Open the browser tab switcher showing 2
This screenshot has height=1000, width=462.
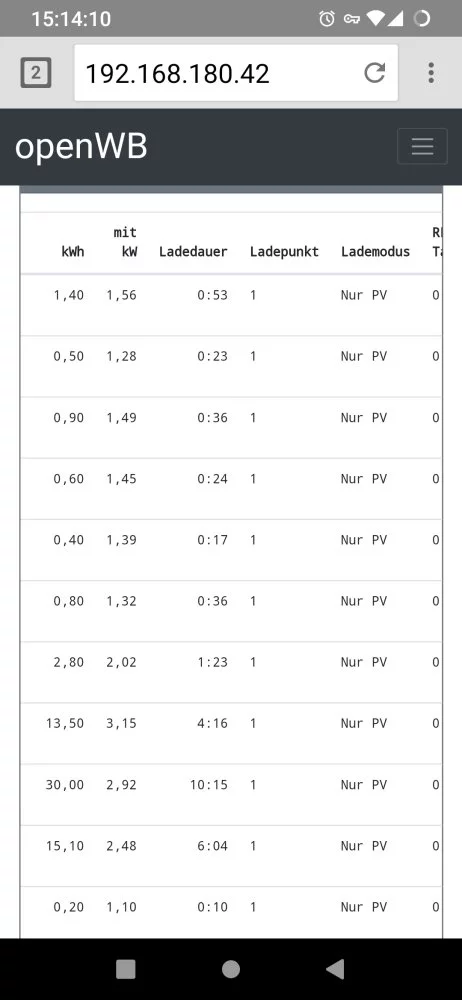coord(36,73)
